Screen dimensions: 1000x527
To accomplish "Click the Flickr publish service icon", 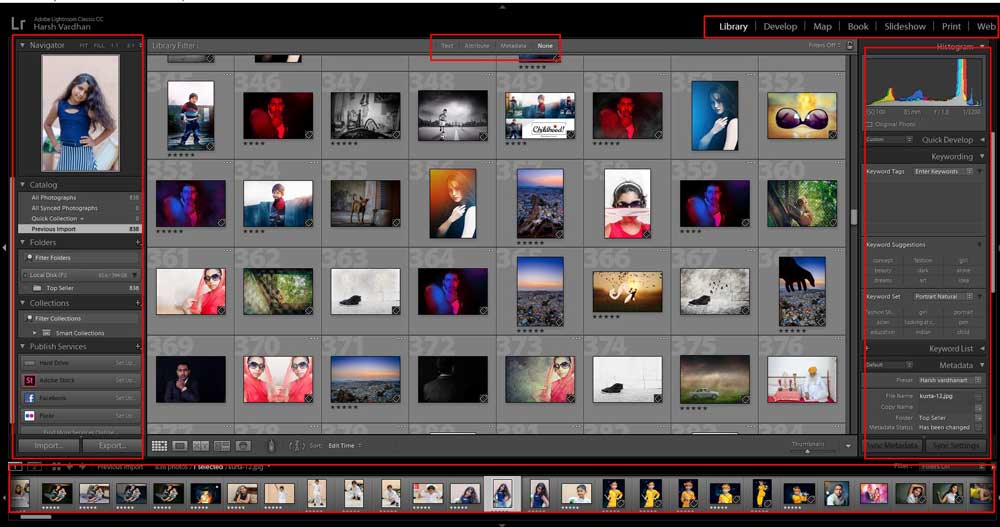I will [29, 415].
